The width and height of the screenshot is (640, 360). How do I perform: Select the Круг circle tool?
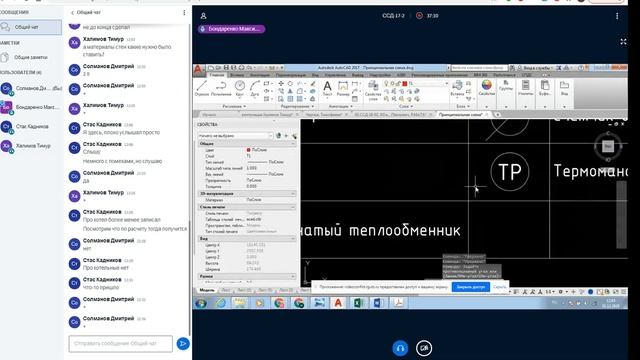[240, 87]
